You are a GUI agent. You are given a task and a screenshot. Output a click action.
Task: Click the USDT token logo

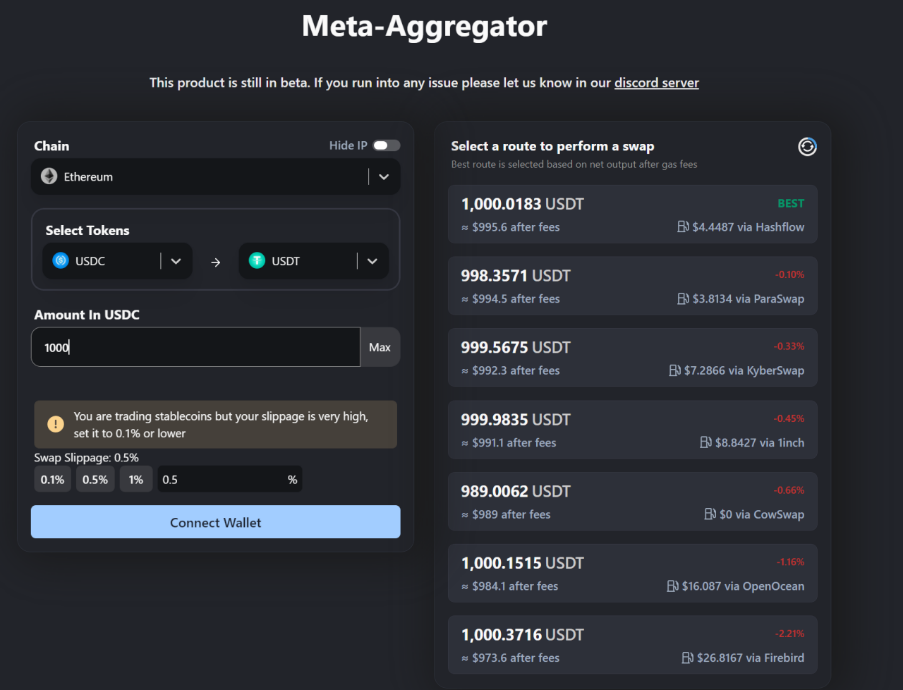pos(257,261)
